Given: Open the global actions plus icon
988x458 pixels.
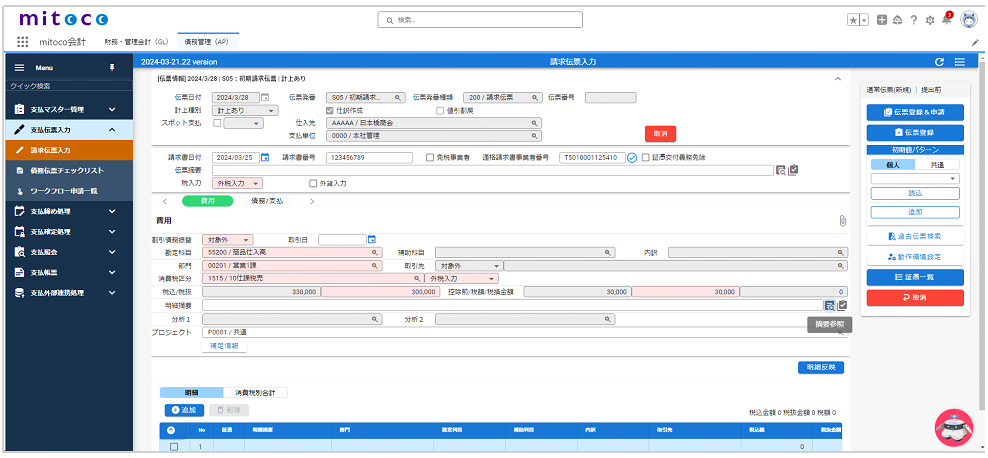Looking at the screenshot, I should [882, 20].
